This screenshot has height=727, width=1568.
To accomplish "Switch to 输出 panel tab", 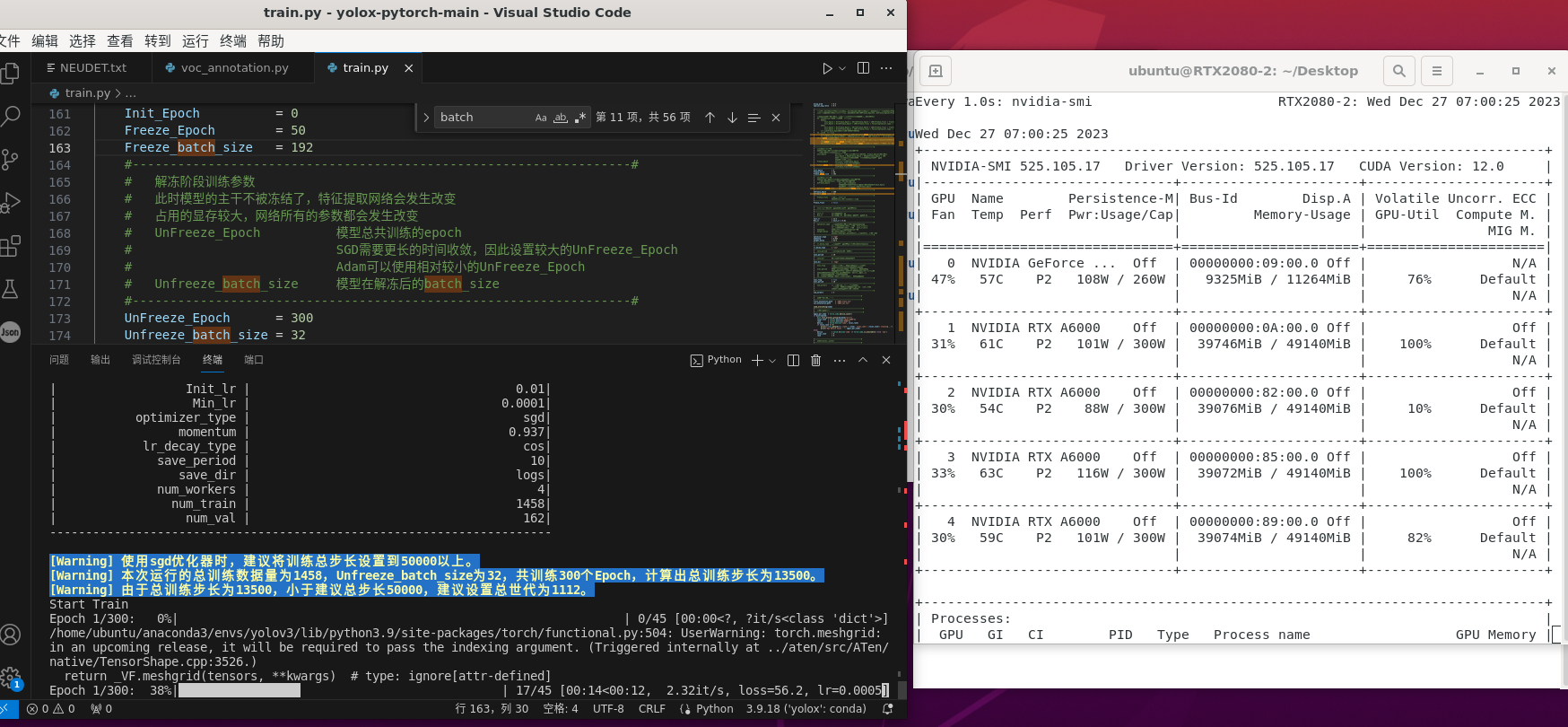I will pyautogui.click(x=100, y=360).
